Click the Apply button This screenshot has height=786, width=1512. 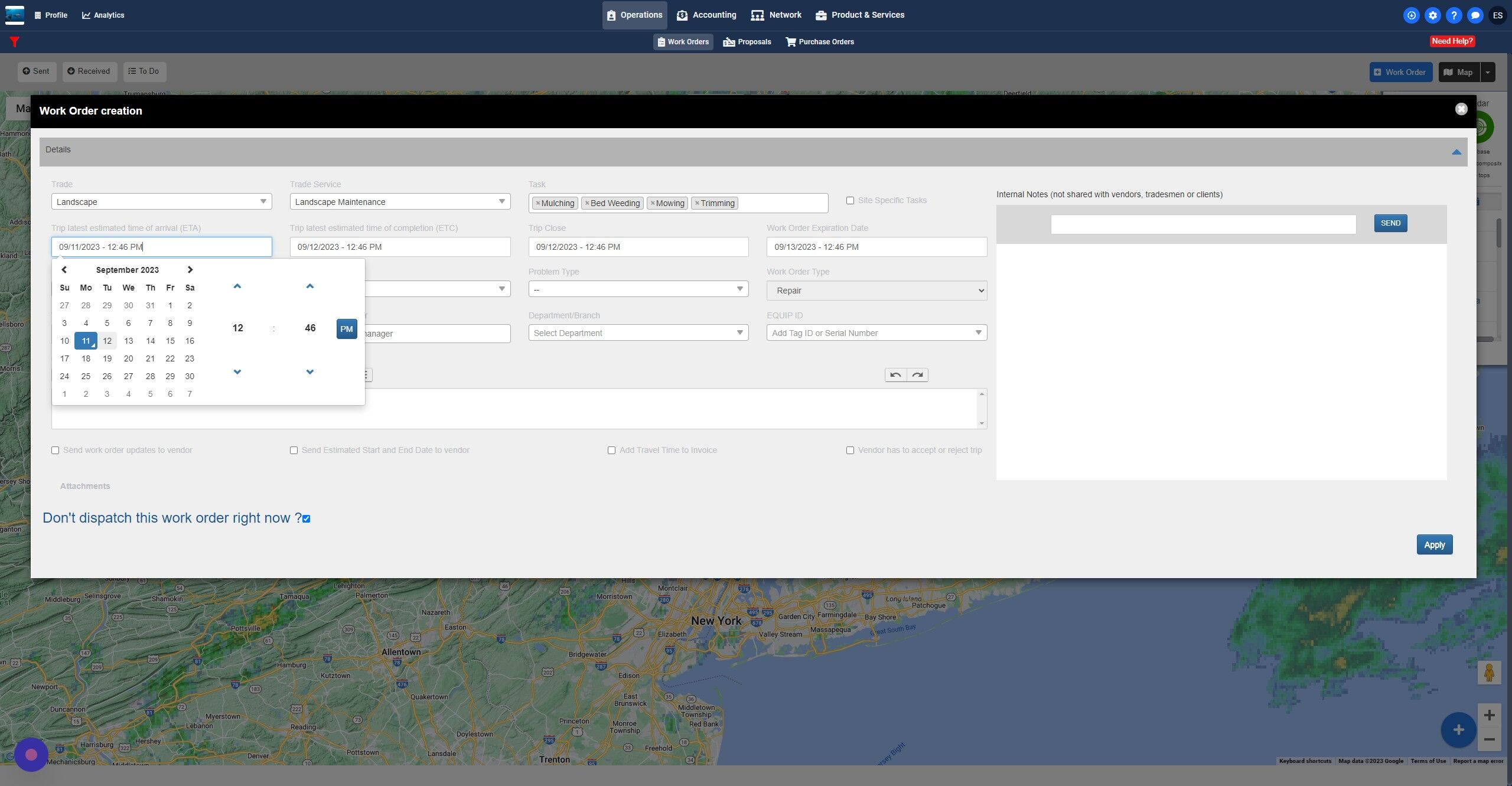(1434, 545)
